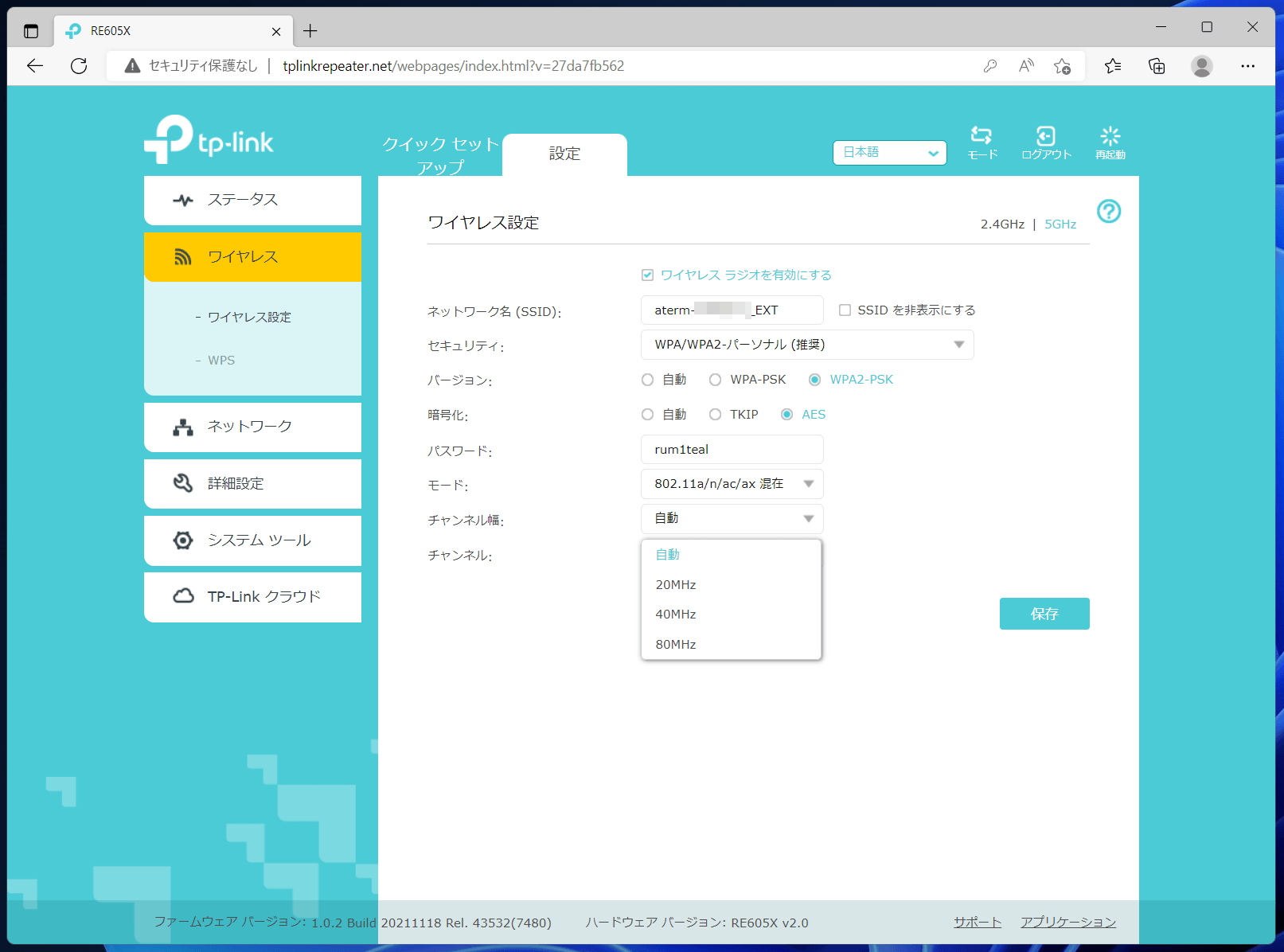Open the アプリケーション footer link

coord(1068,922)
